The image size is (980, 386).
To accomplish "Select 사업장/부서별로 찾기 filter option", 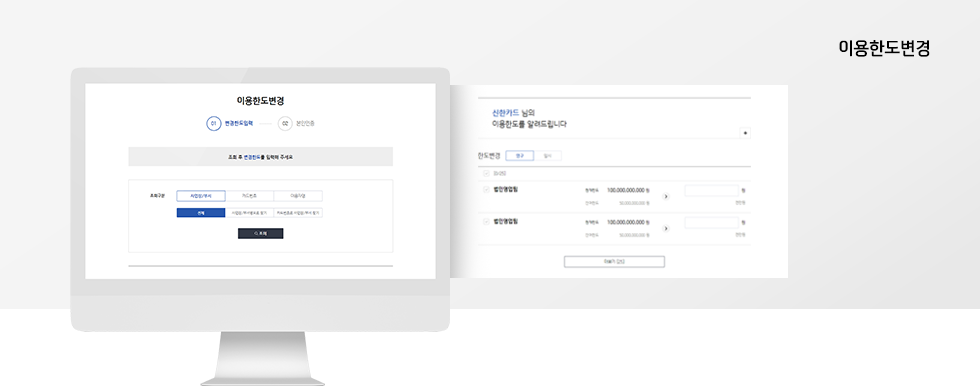I will point(249,213).
